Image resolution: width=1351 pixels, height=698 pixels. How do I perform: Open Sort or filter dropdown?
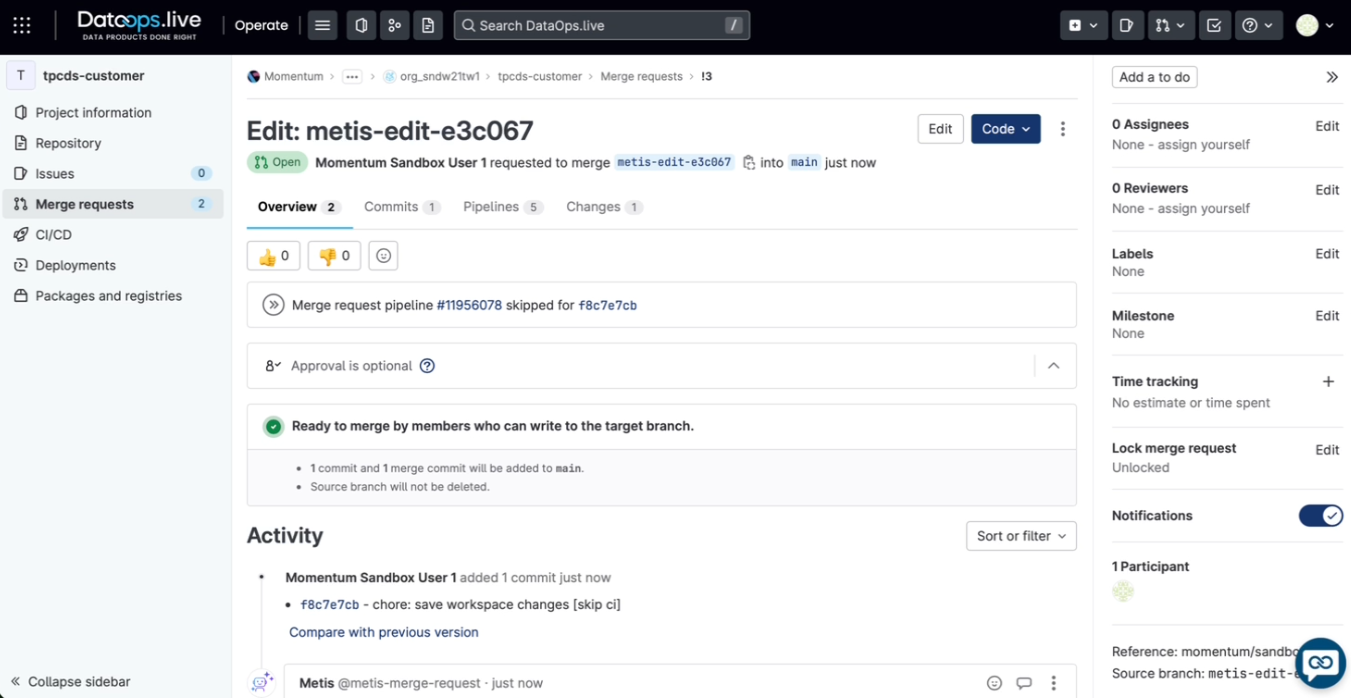[1021, 536]
